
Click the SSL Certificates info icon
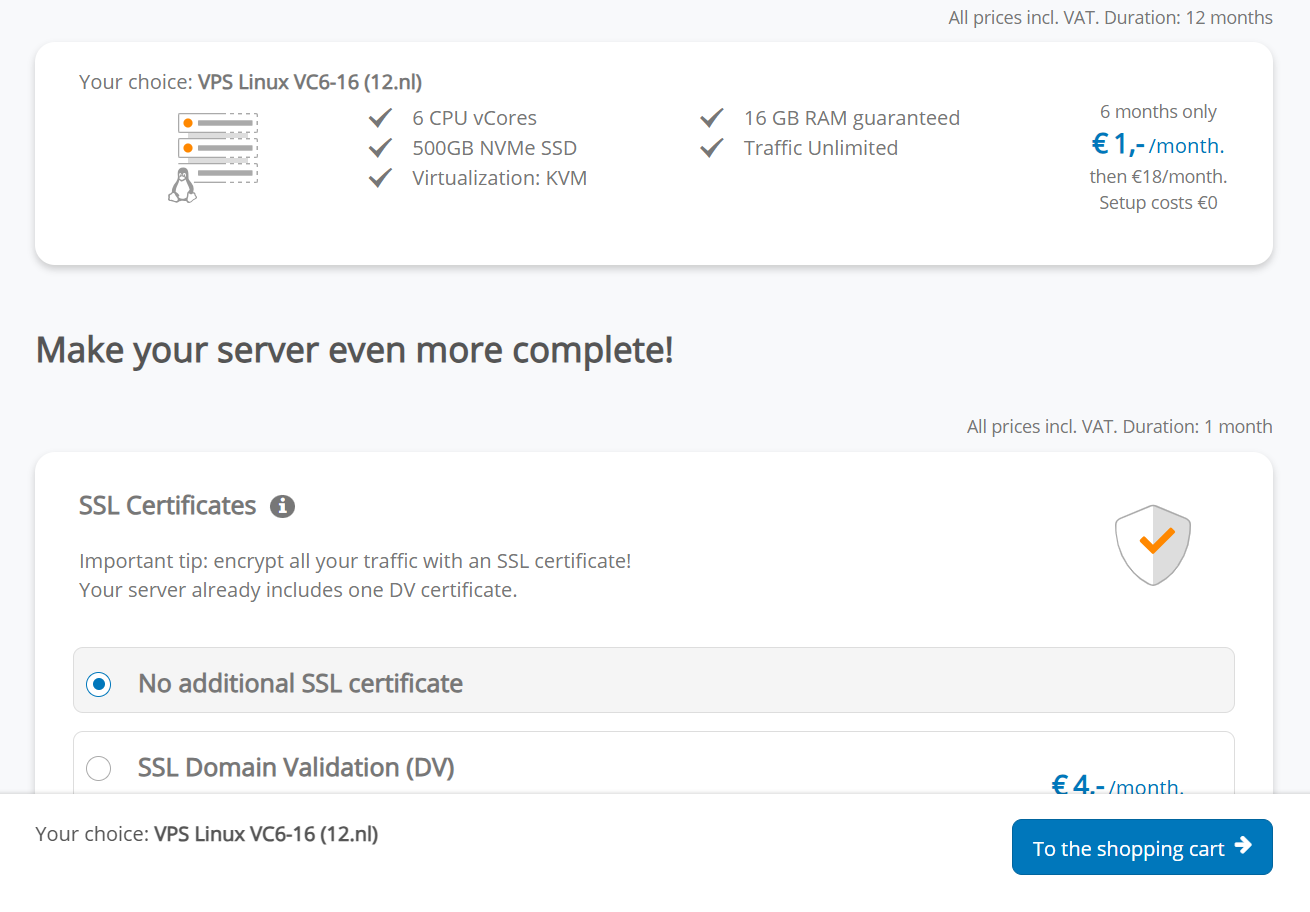click(283, 506)
